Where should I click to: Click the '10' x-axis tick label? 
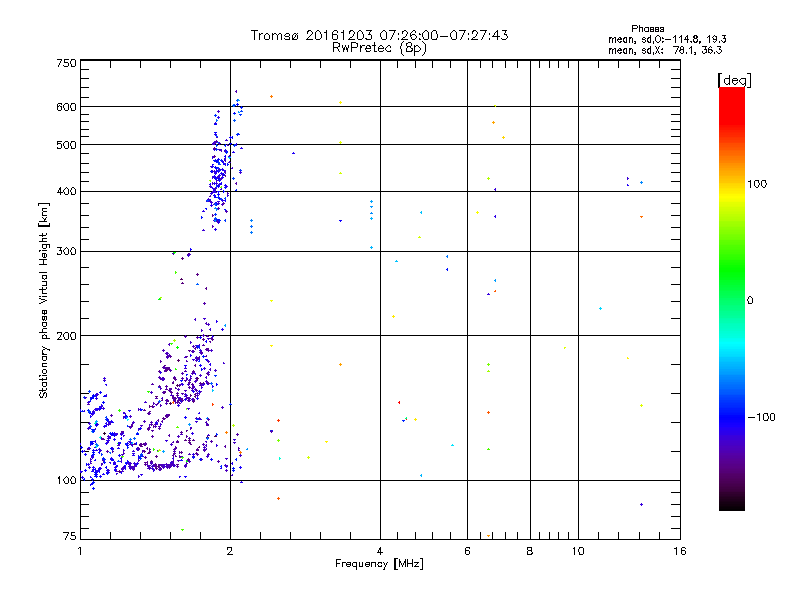point(578,551)
